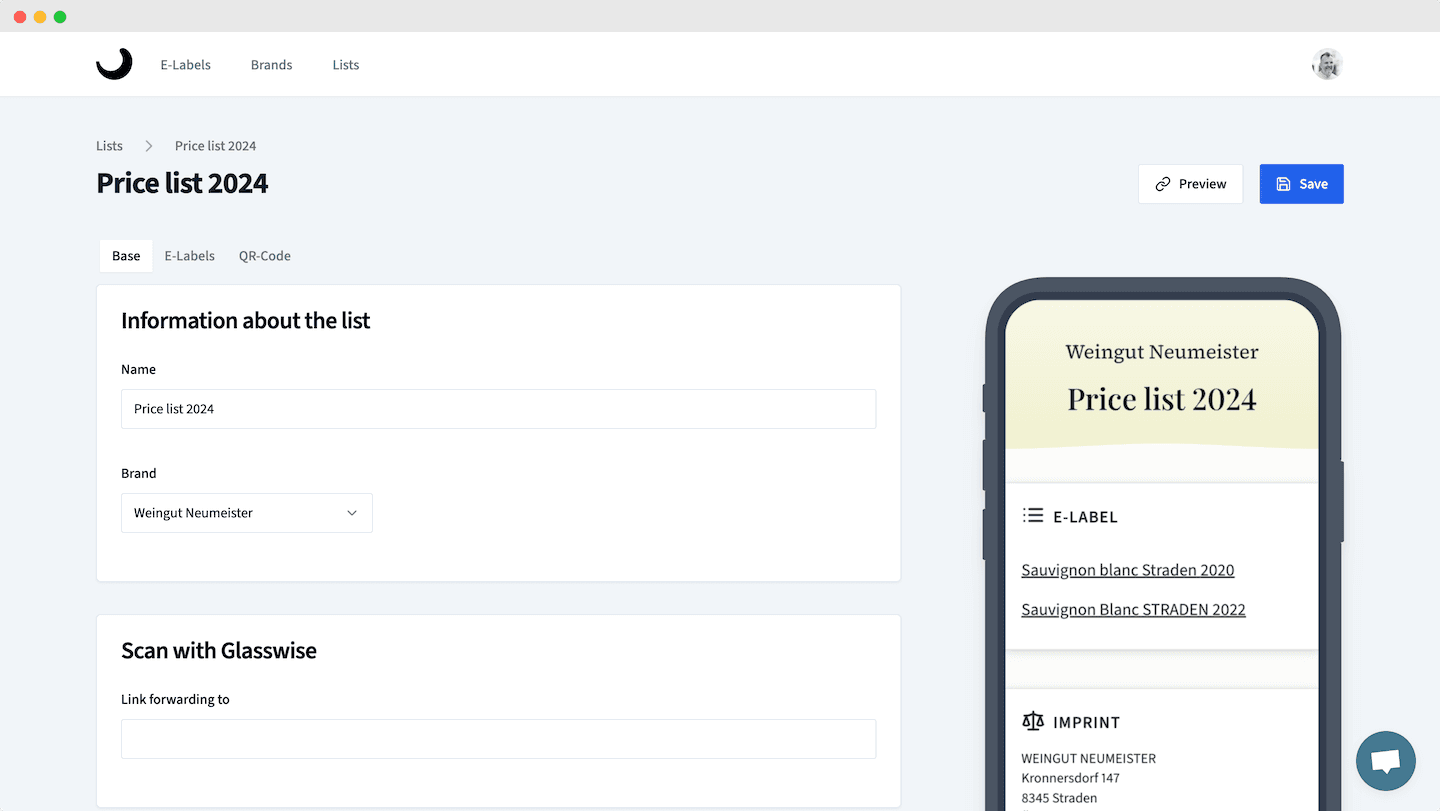Screen dimensions: 1440x811
Task: Go to Lists via the navigation bar
Action: (345, 64)
